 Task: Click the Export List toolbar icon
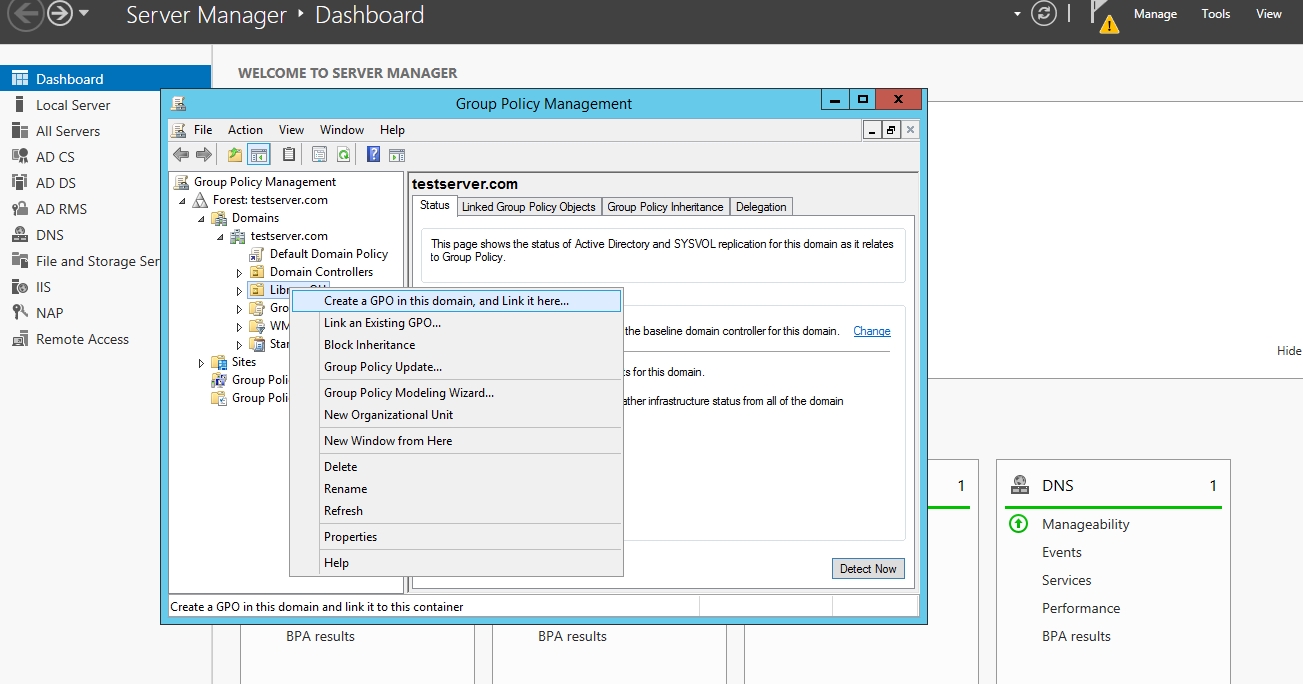coord(319,154)
